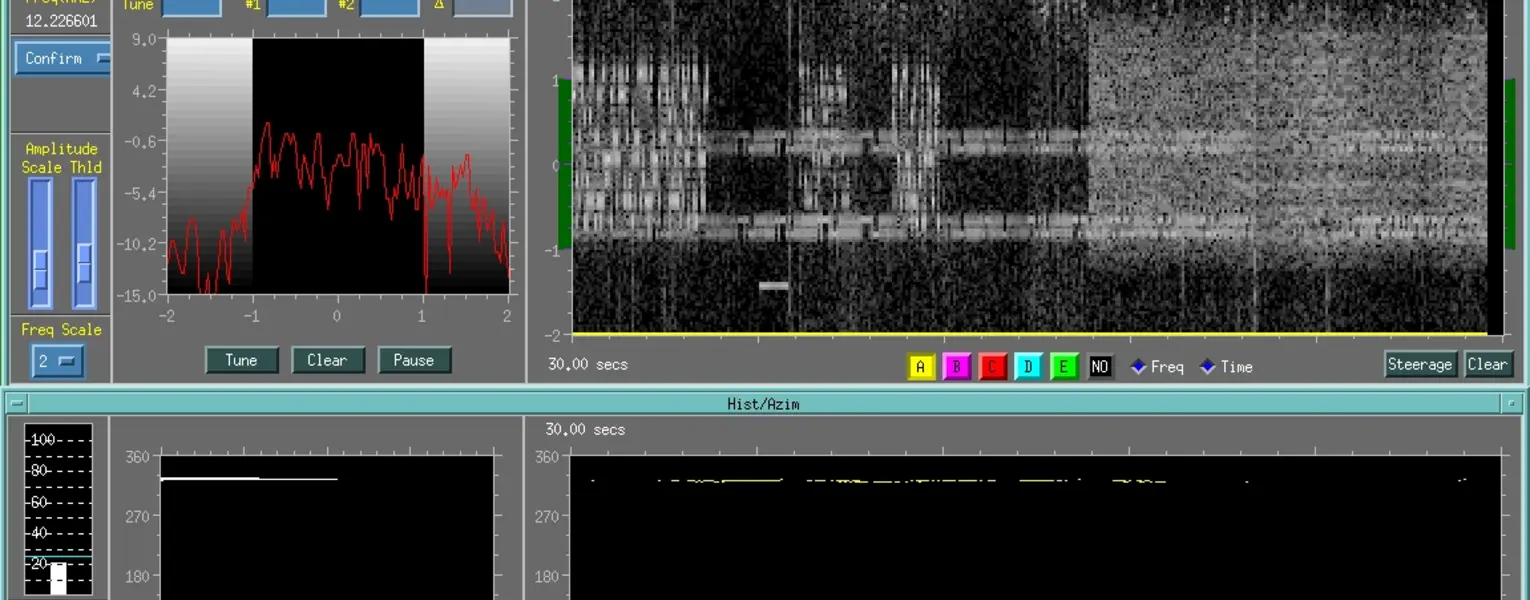Select the yellow A marker button
The image size is (1530, 600).
920,367
